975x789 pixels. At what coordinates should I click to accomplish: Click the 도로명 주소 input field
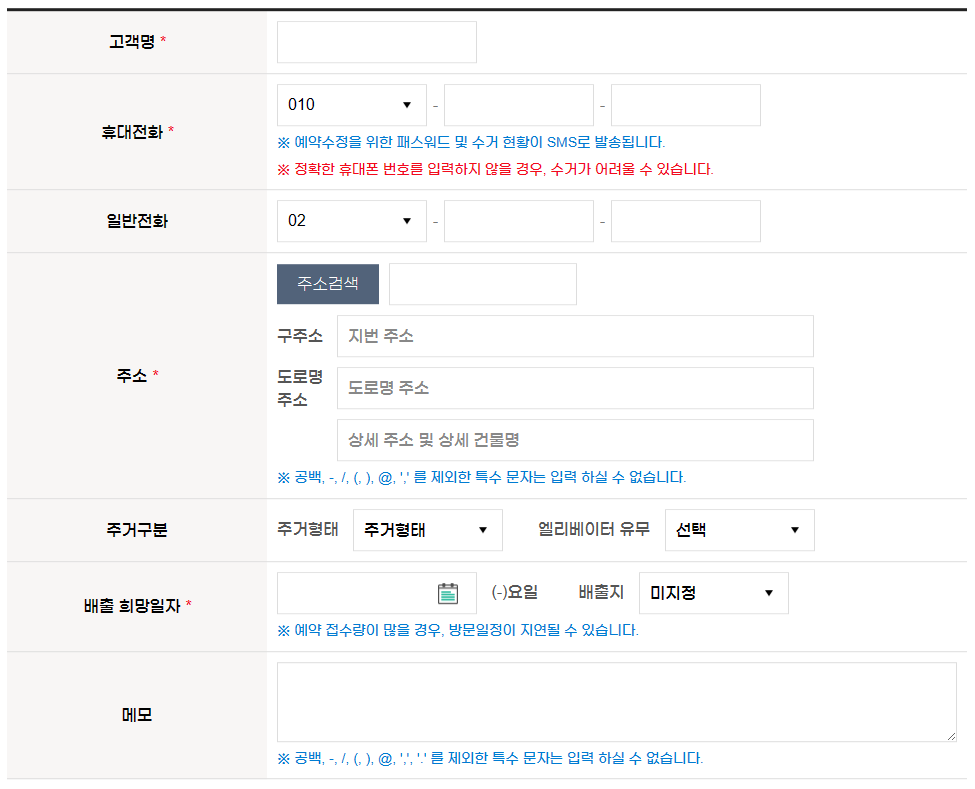(575, 388)
